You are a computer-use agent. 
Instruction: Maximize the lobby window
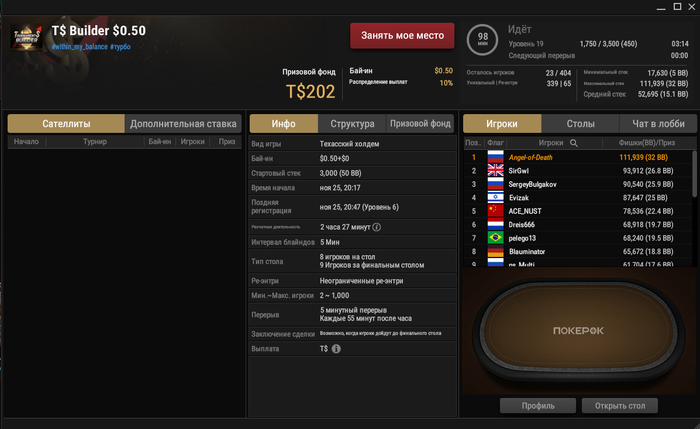click(x=677, y=7)
